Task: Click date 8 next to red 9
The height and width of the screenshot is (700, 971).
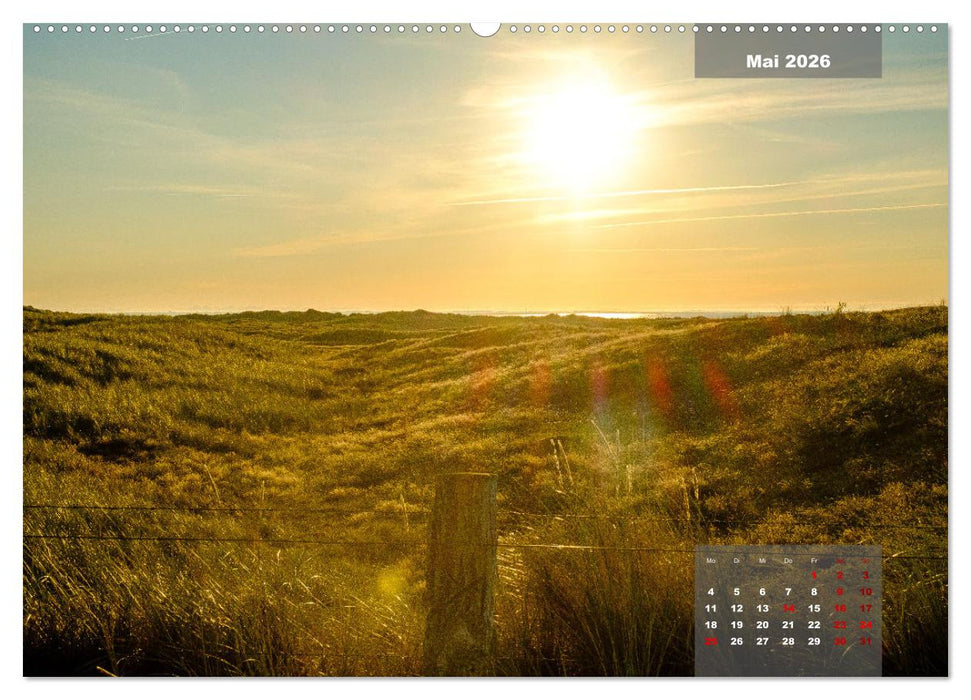Action: (813, 591)
